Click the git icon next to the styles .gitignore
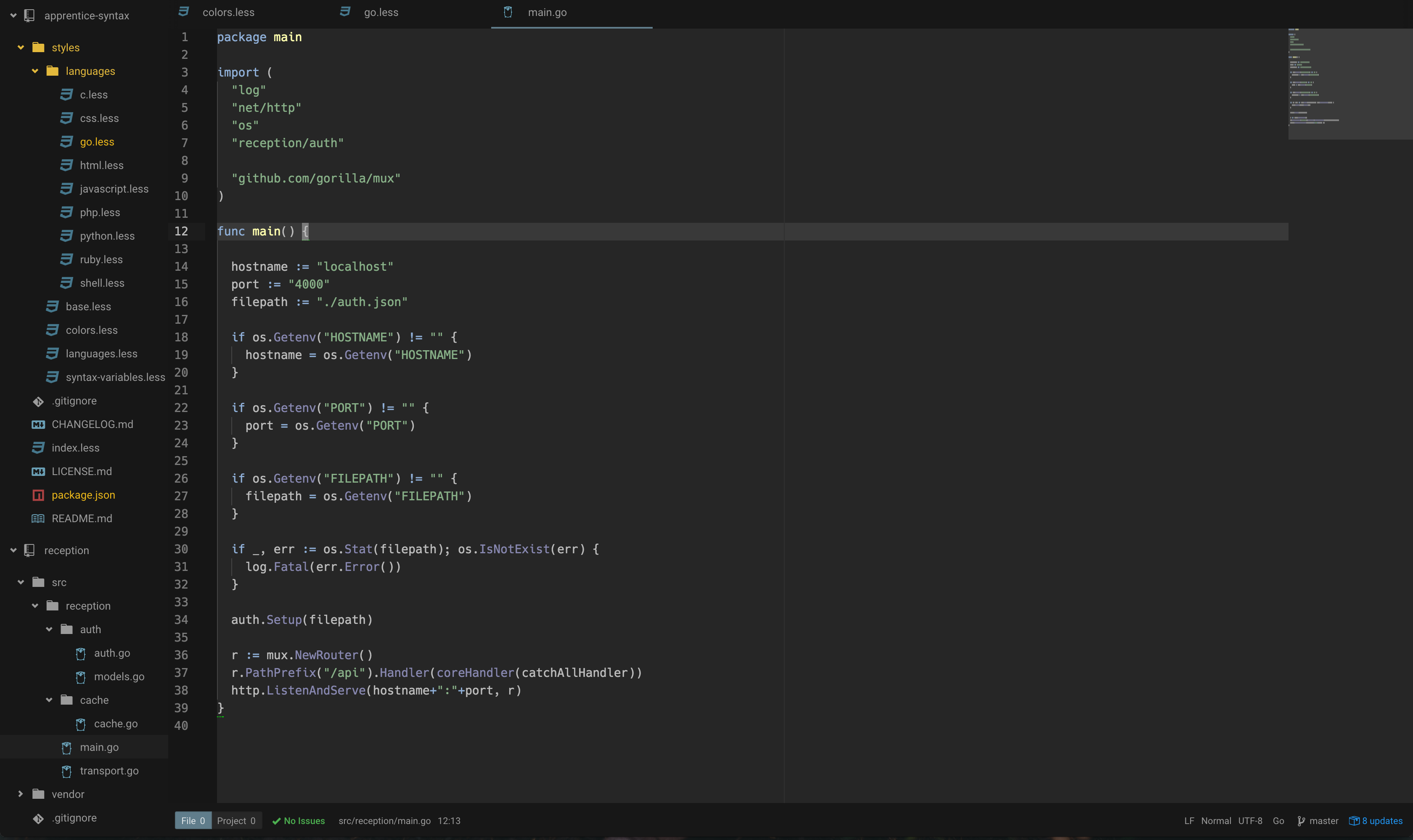Image resolution: width=1413 pixels, height=840 pixels. click(38, 402)
